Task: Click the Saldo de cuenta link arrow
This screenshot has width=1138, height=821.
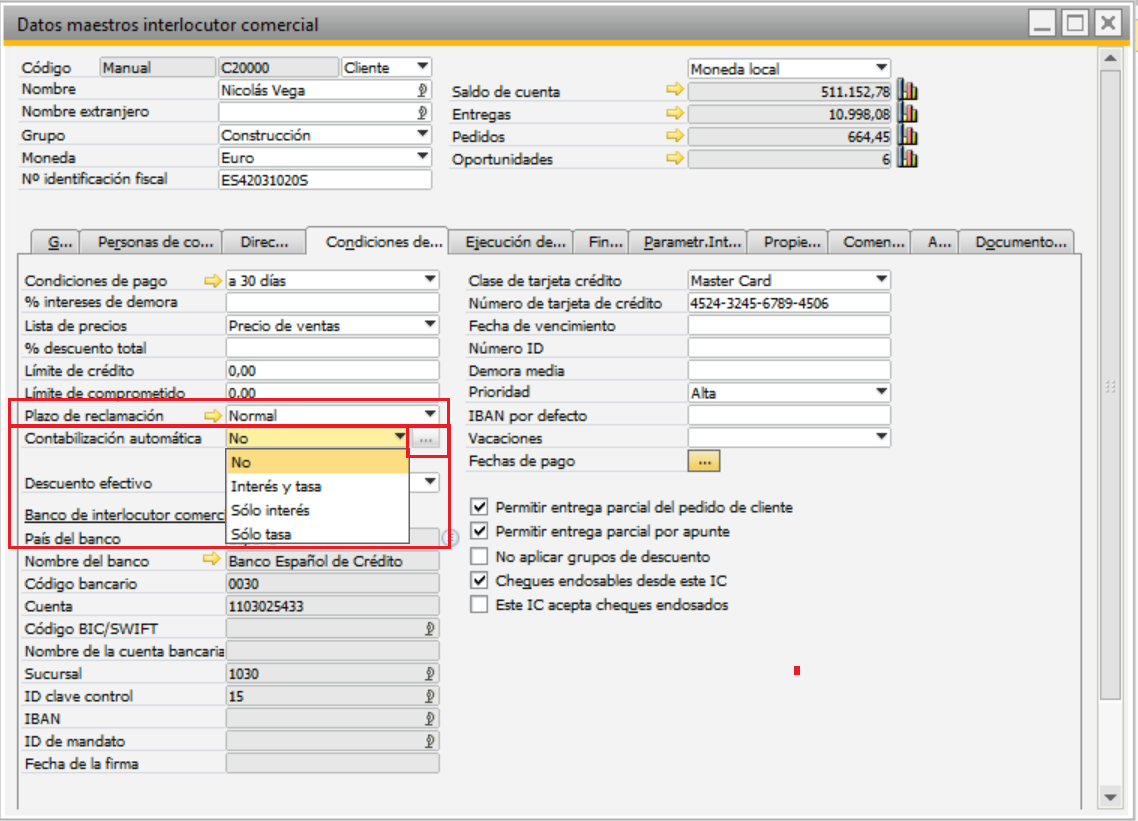Action: point(675,91)
